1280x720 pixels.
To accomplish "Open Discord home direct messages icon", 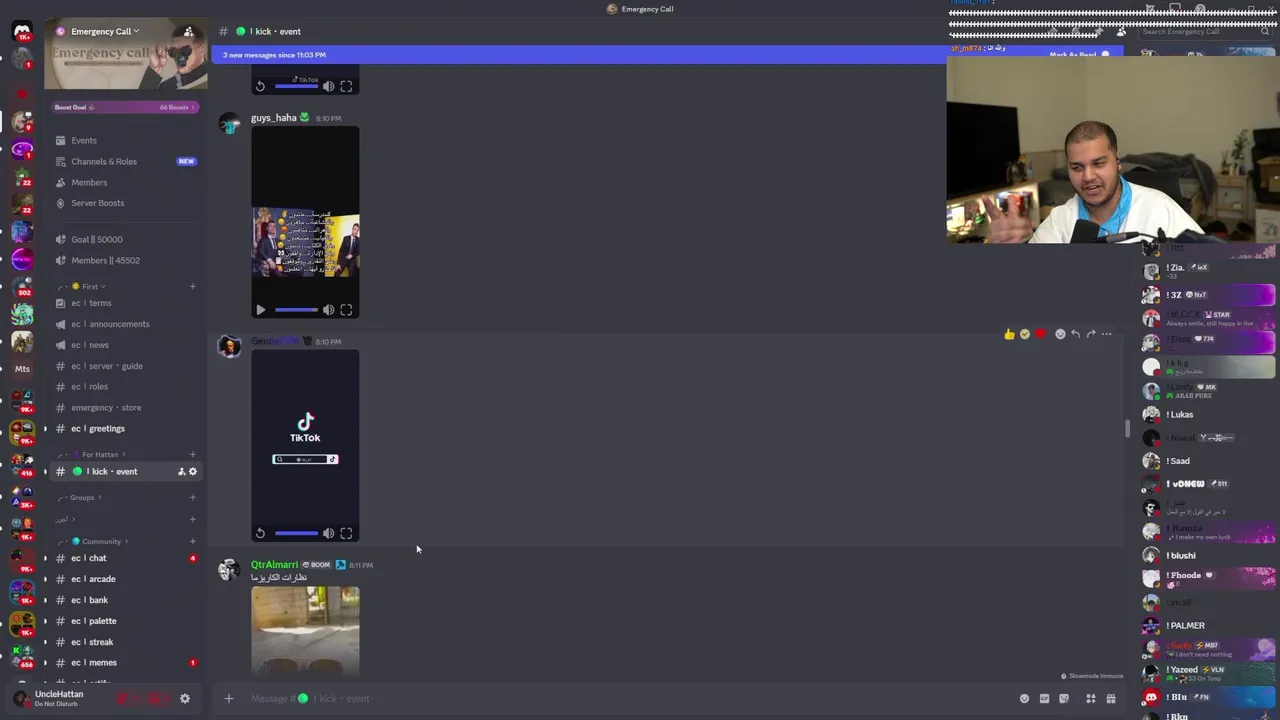I will (x=22, y=32).
